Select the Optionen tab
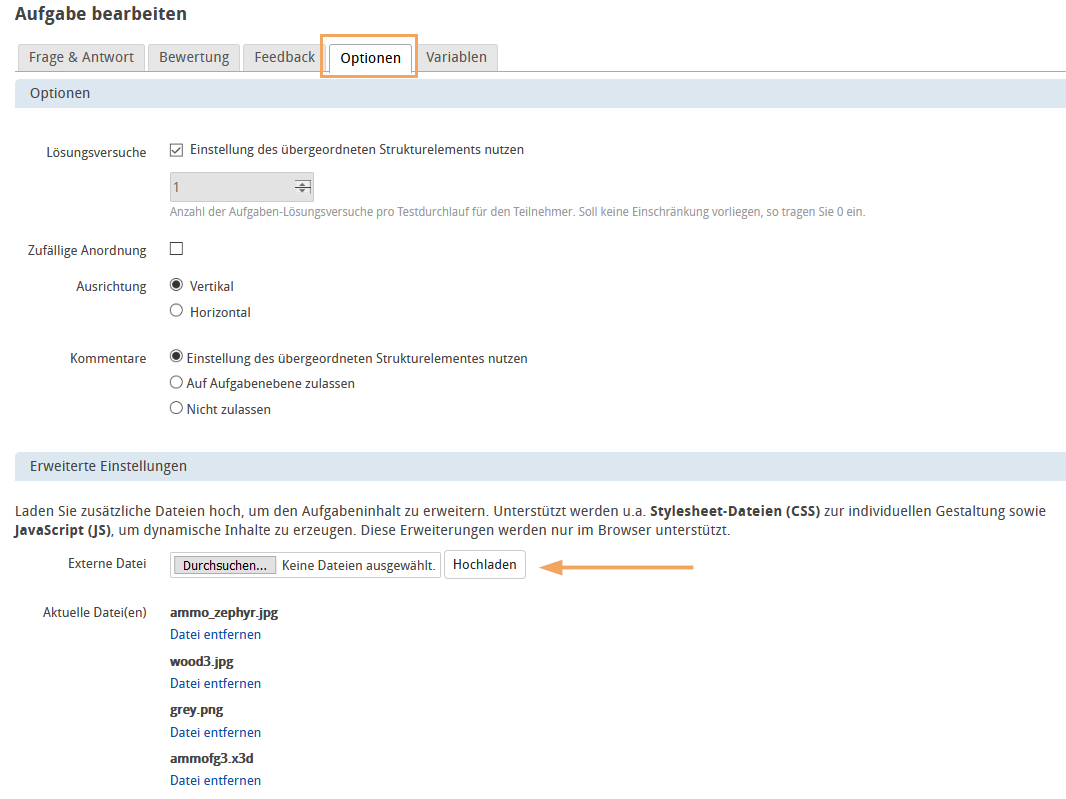 point(370,58)
